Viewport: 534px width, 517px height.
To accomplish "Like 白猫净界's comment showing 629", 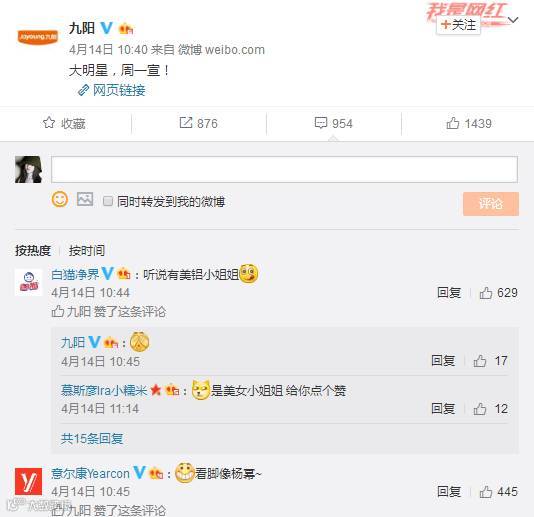I will pos(486,293).
